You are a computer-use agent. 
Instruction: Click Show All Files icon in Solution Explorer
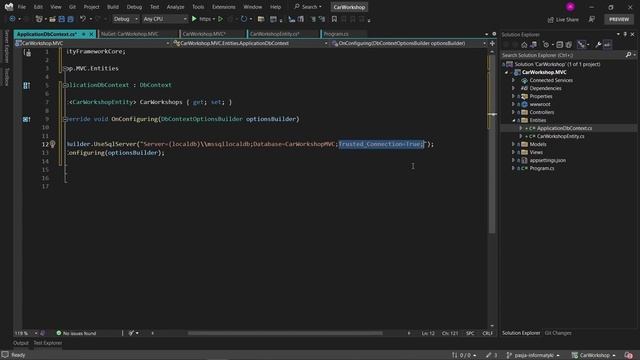point(569,45)
